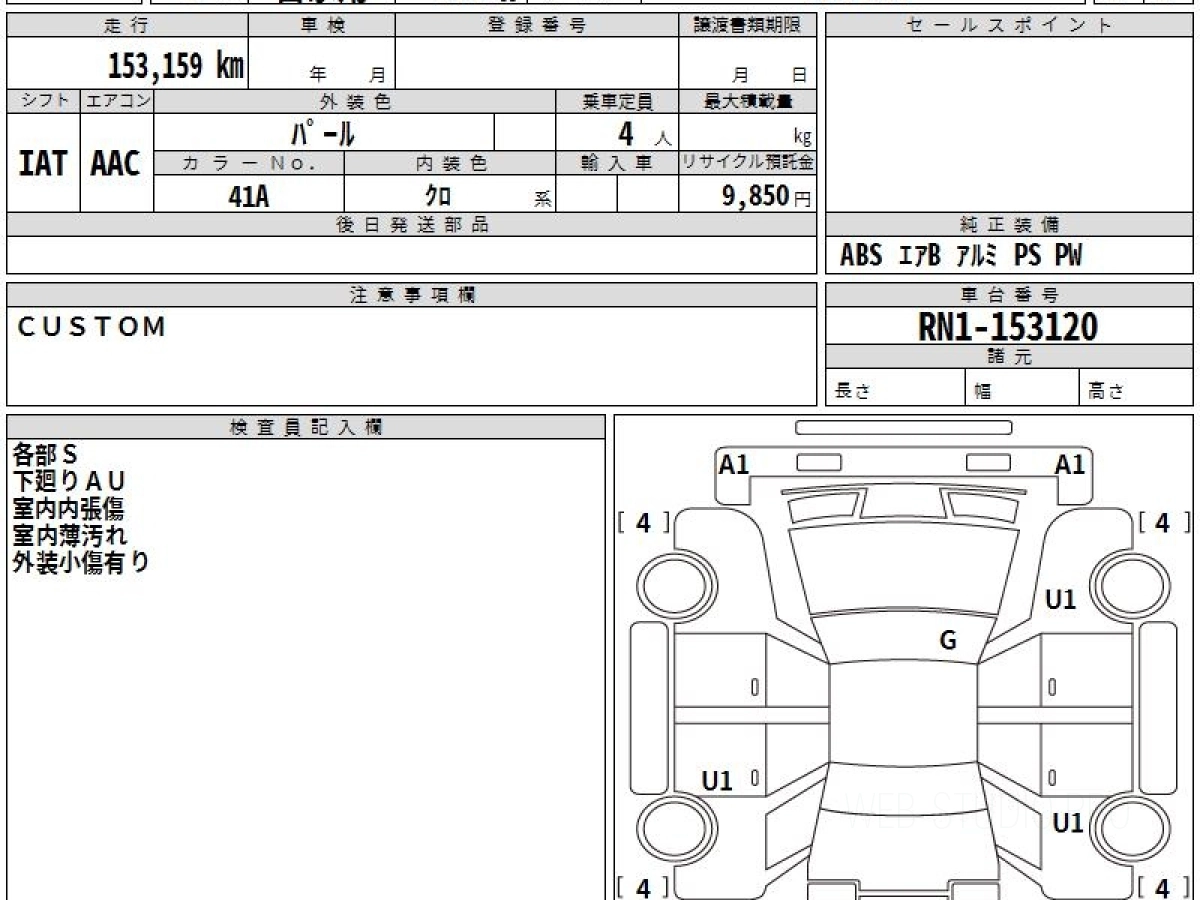The width and height of the screenshot is (1200, 900).
Task: Click the AAC air conditioner cell
Action: coord(116,163)
